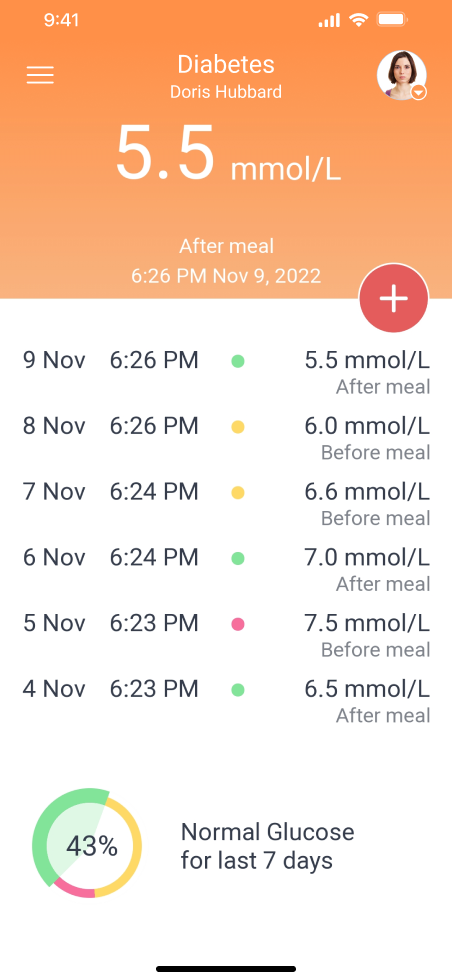
Task: Click the 43% glucose donut chart
Action: (87, 843)
